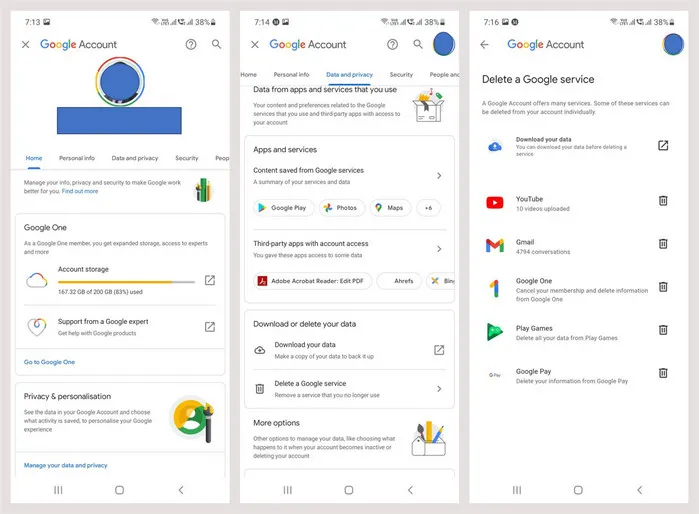
Task: Switch to Personal info tab on first screen
Action: coord(77,158)
